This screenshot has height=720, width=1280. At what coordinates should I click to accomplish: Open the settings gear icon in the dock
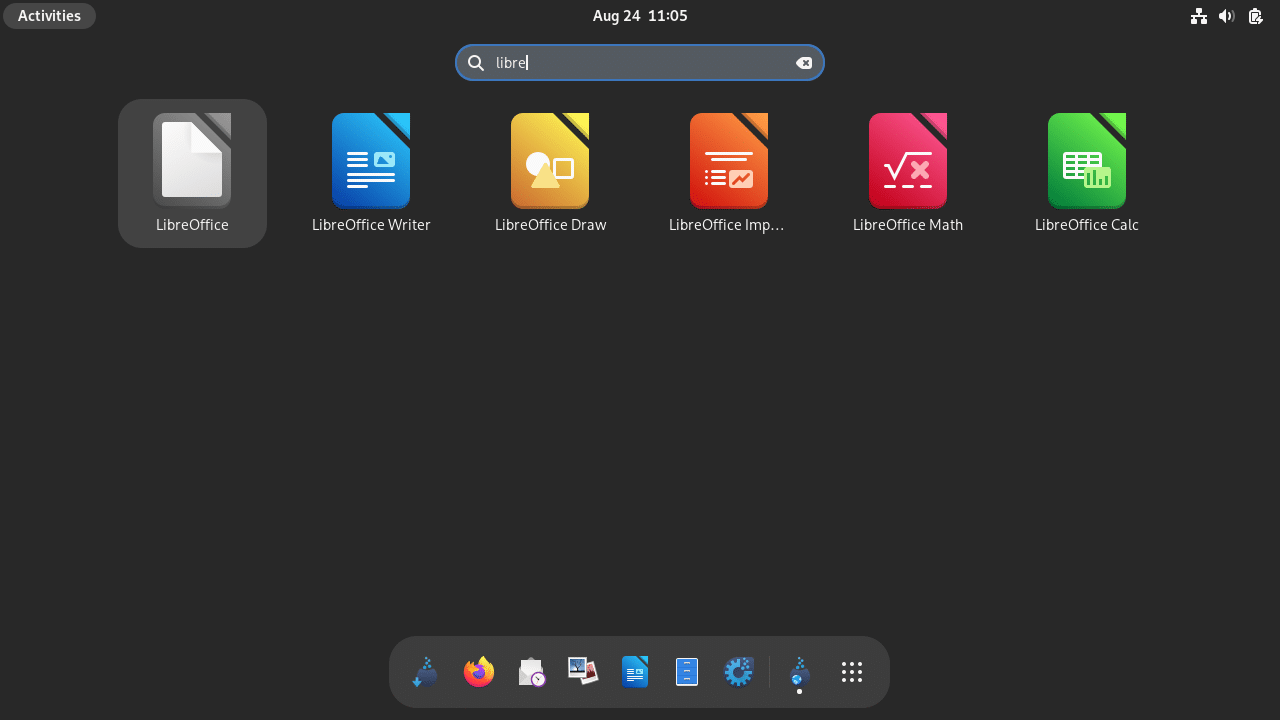click(739, 672)
